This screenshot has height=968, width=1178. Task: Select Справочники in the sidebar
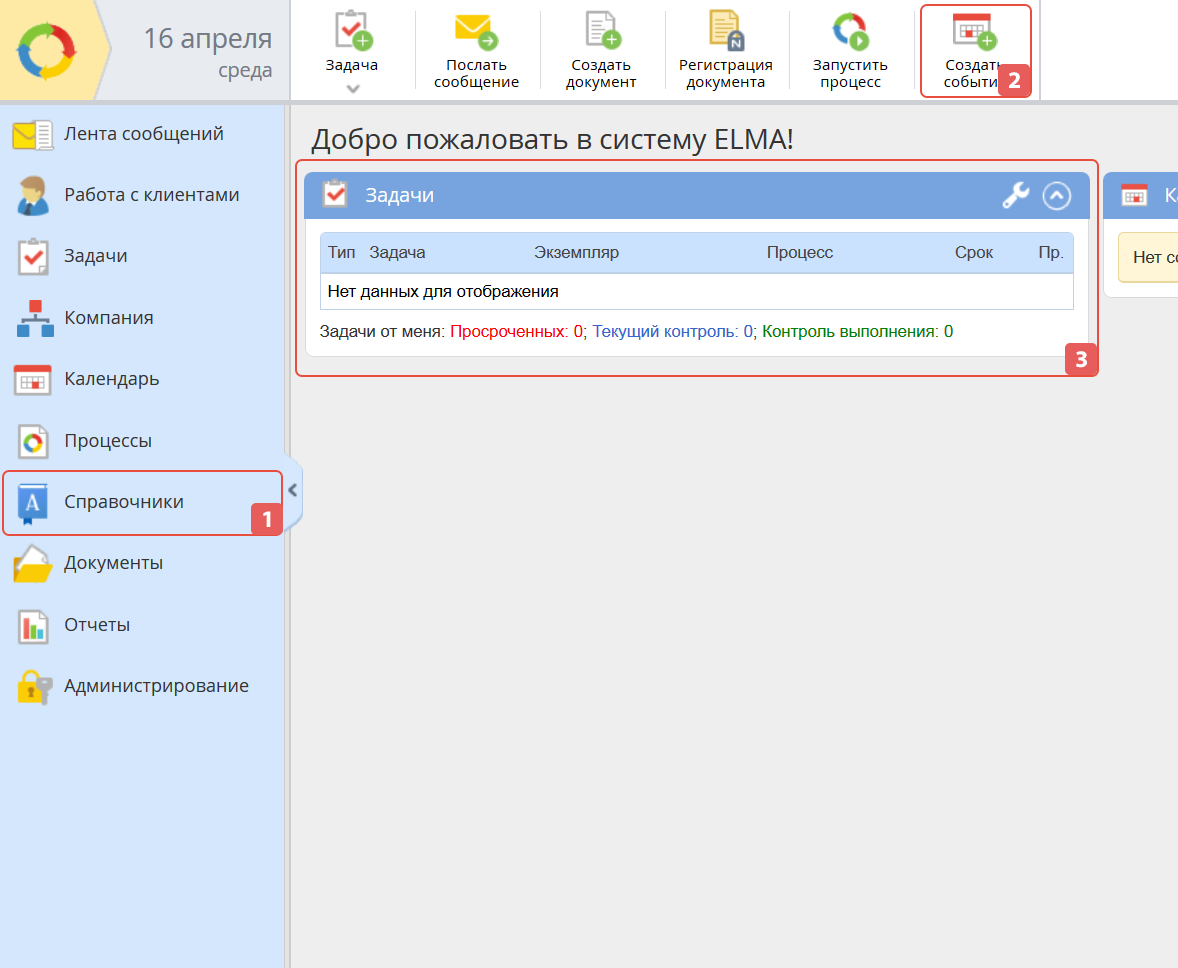tap(124, 502)
